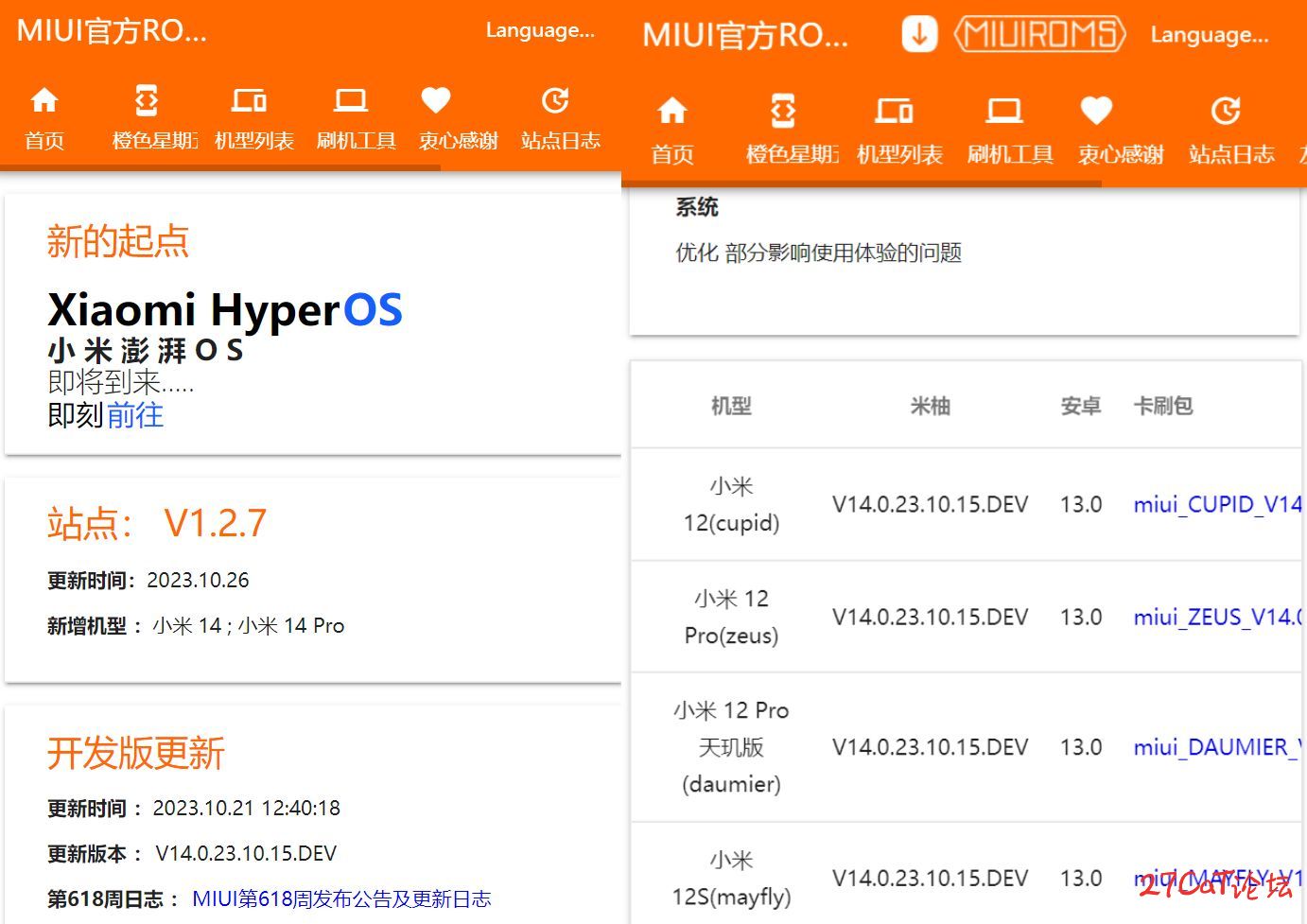Click the 米柚 column header
Viewport: 1307px width, 924px height.
930,406
